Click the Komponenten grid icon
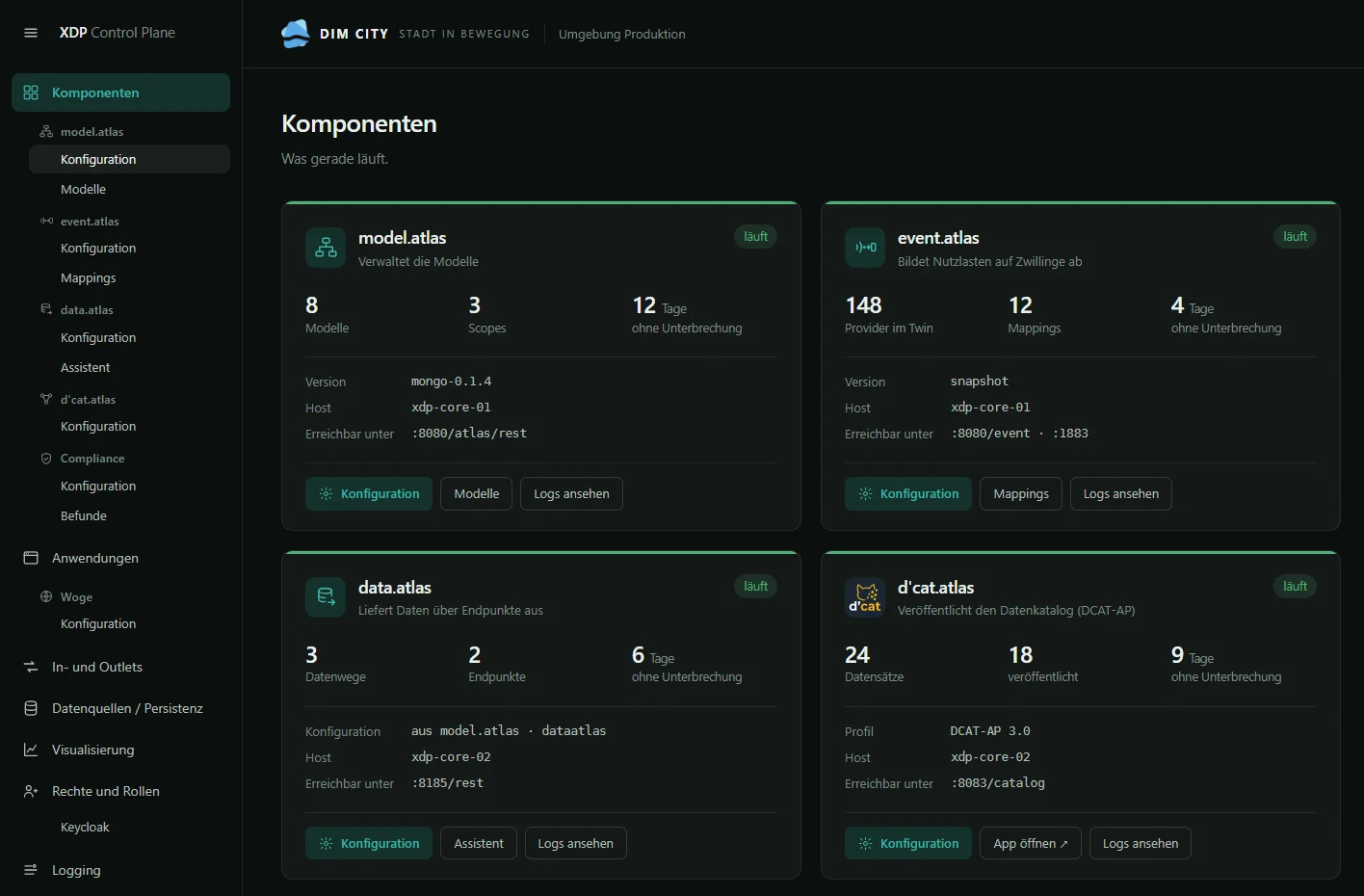Screen dimensions: 1364x896 click(x=31, y=92)
